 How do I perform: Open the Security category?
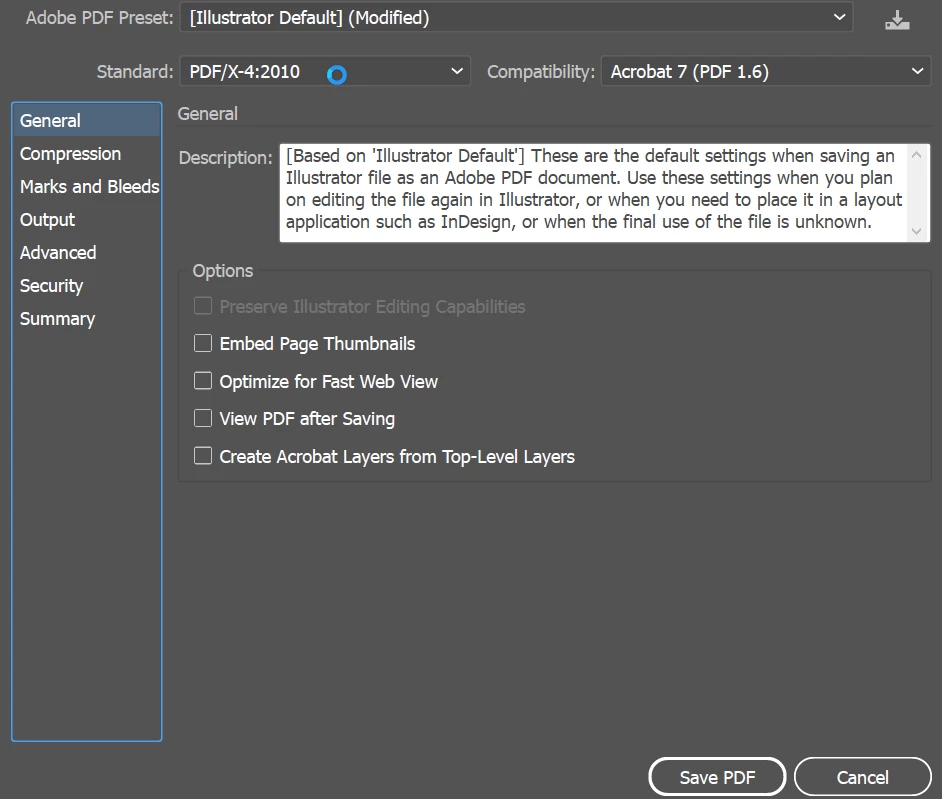(87, 286)
